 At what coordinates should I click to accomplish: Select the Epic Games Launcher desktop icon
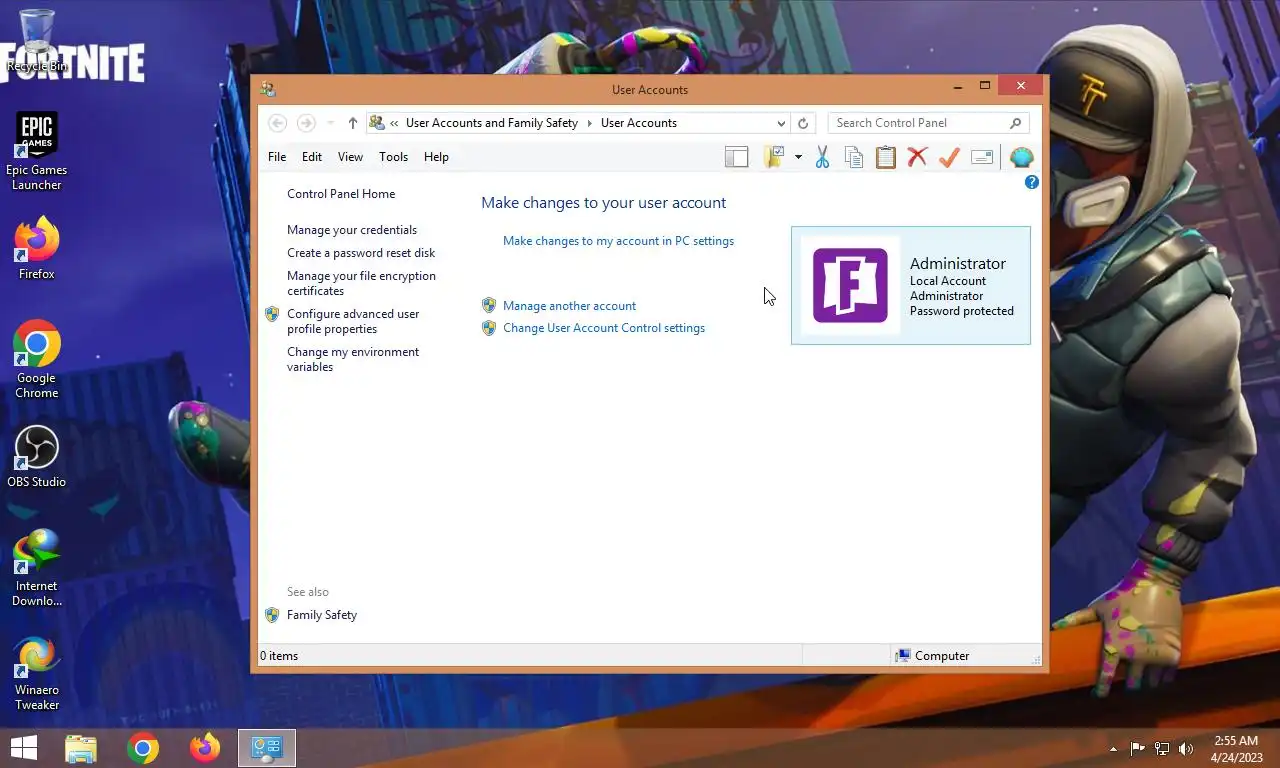tap(37, 152)
